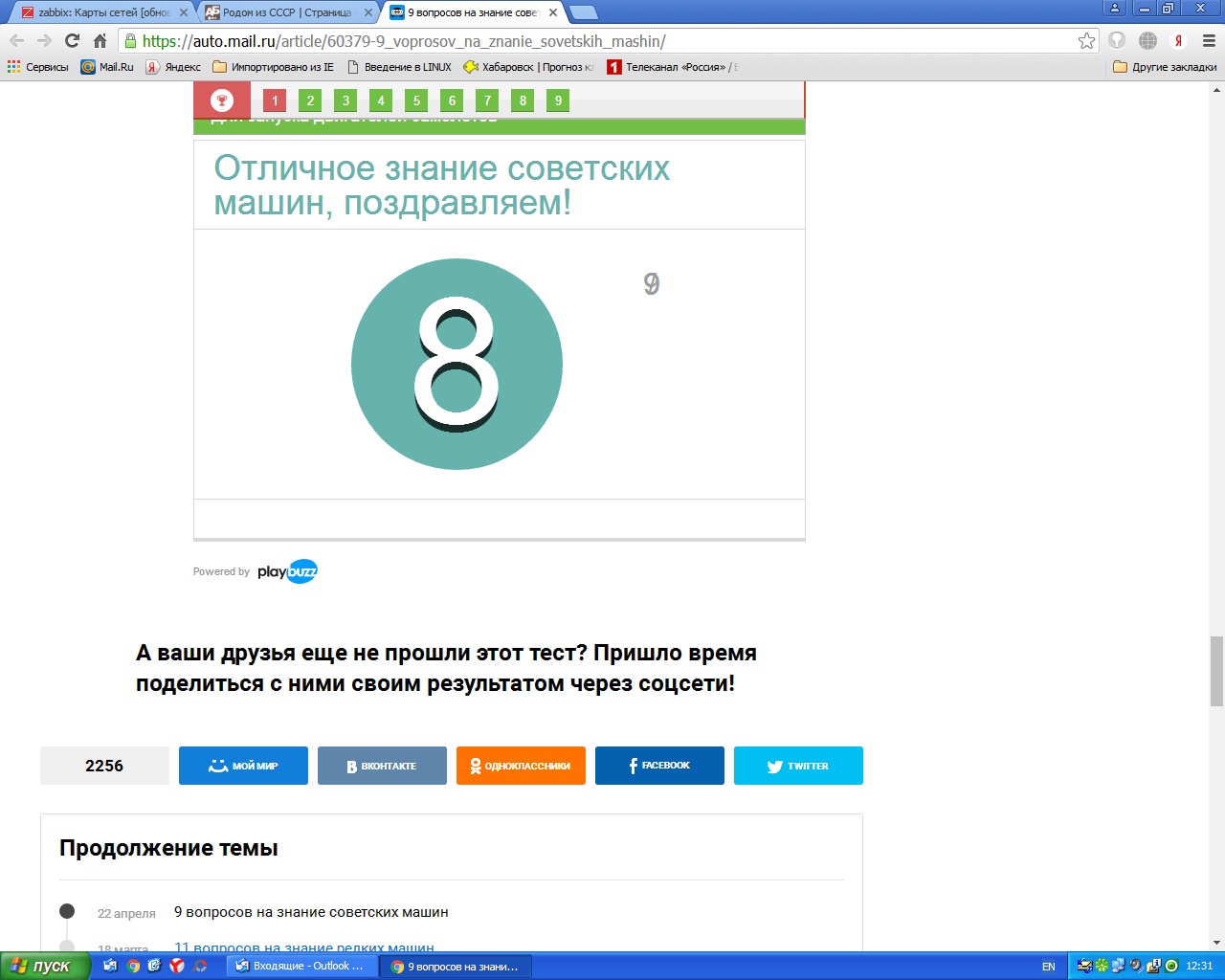Click the address bar URL field
The height and width of the screenshot is (980, 1225).
click(x=603, y=41)
